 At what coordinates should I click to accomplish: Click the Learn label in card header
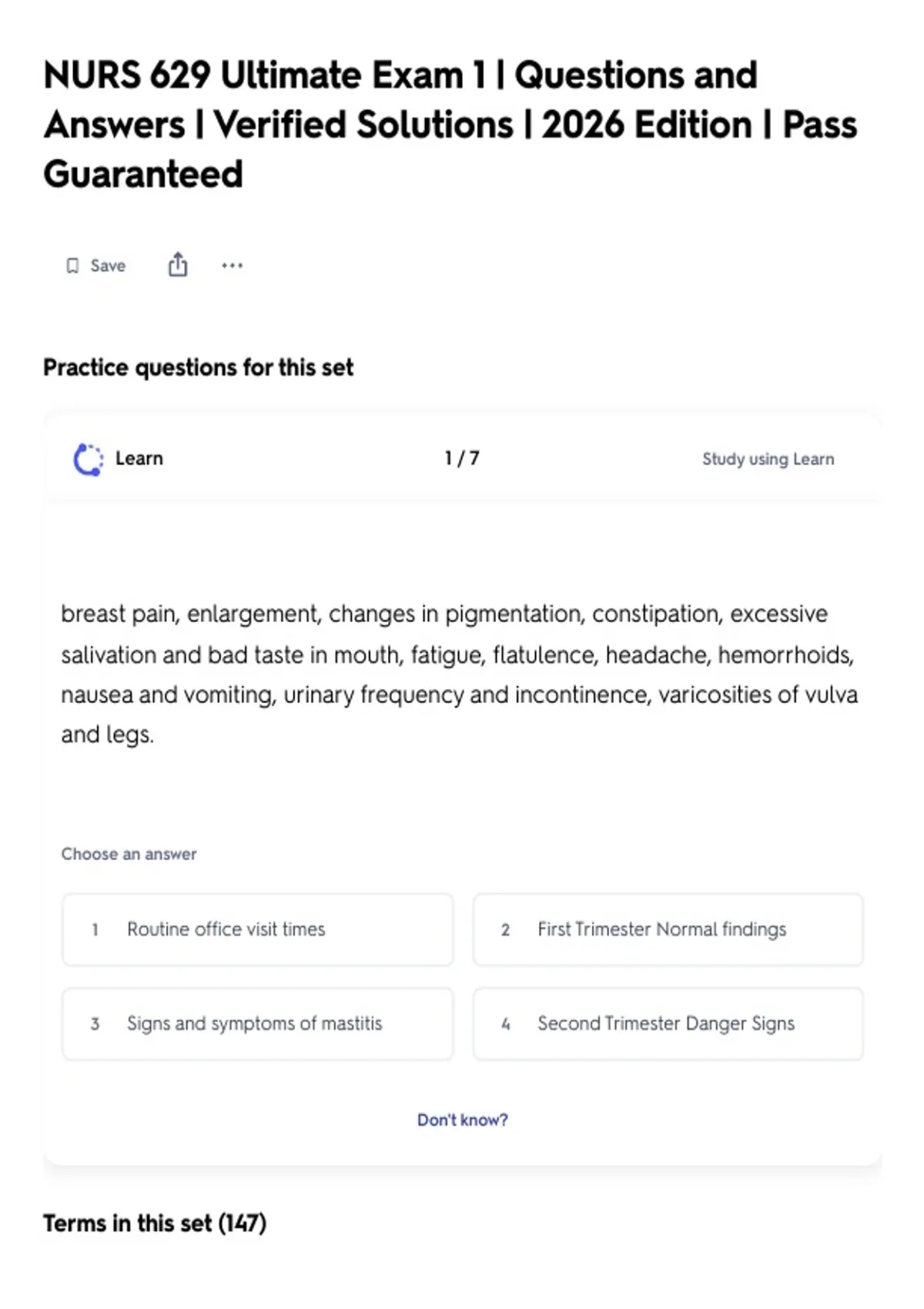tap(139, 458)
